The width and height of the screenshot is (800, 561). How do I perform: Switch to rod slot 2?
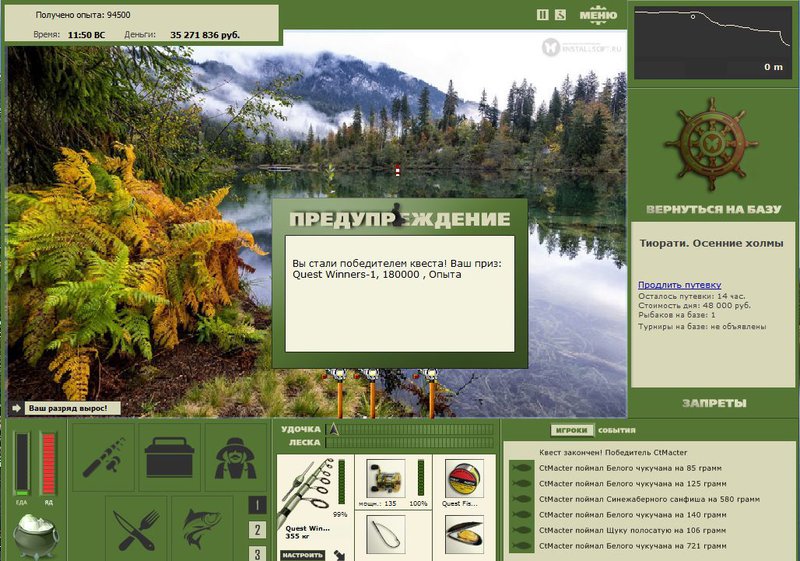(x=257, y=530)
